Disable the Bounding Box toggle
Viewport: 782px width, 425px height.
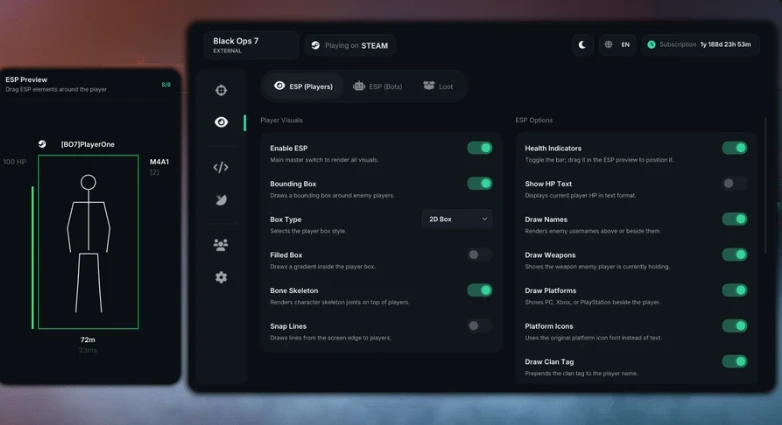click(x=480, y=184)
